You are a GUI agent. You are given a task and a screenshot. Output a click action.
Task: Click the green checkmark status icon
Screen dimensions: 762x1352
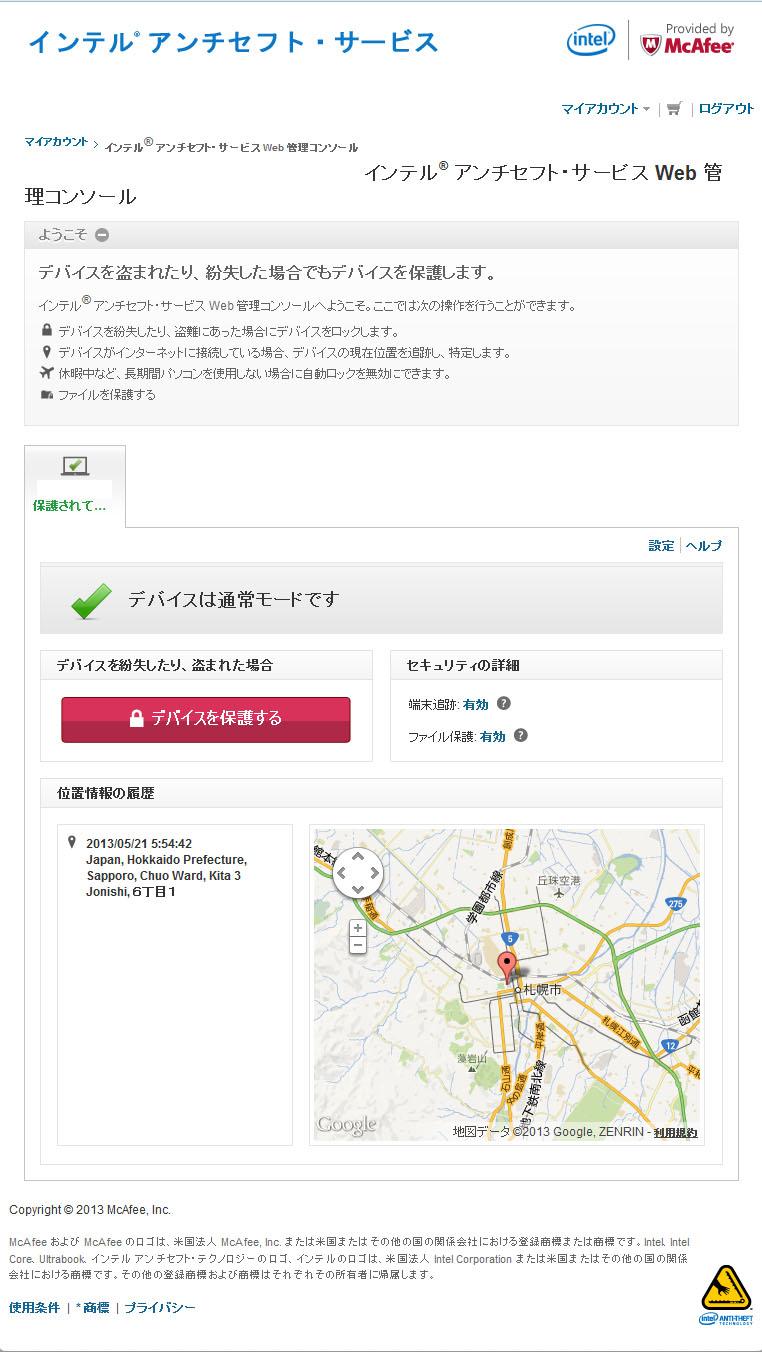pyautogui.click(x=91, y=600)
